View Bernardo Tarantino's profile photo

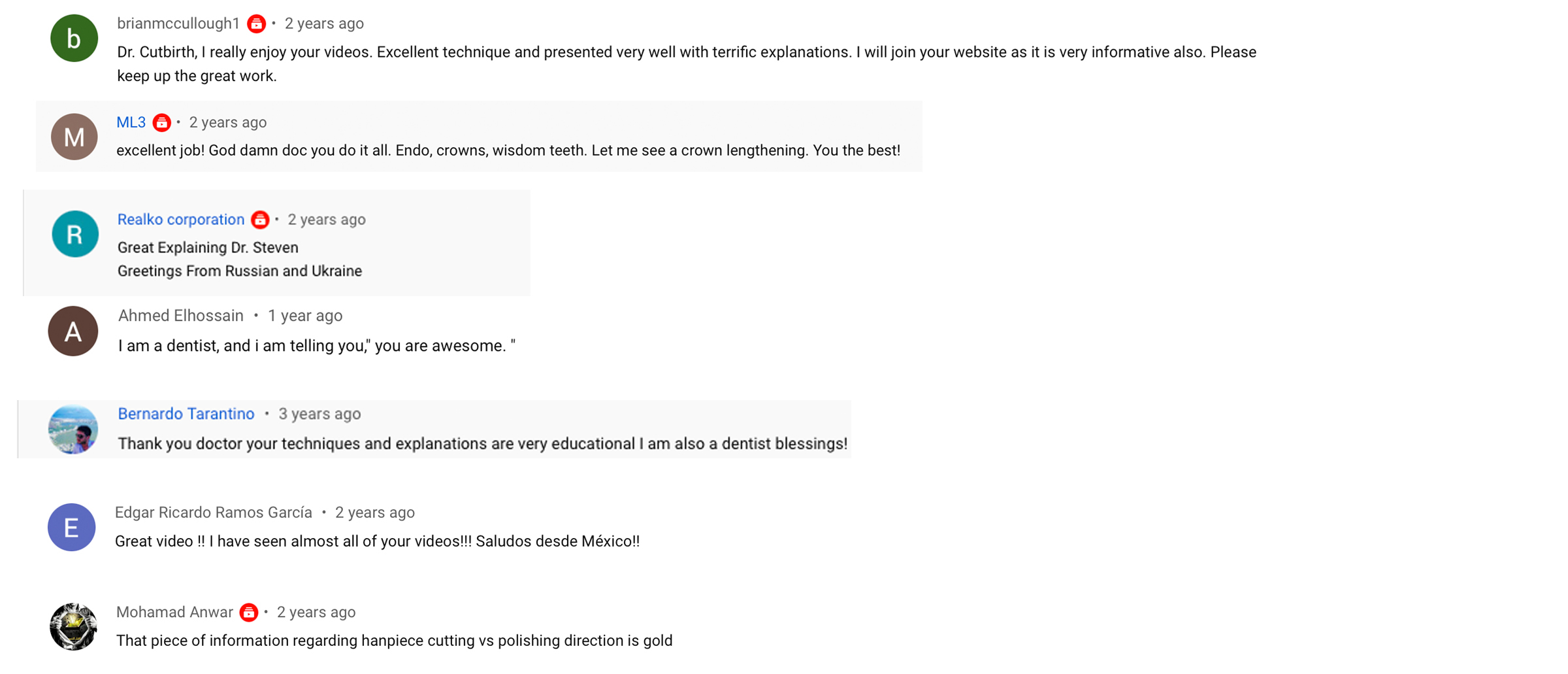pyautogui.click(x=73, y=430)
